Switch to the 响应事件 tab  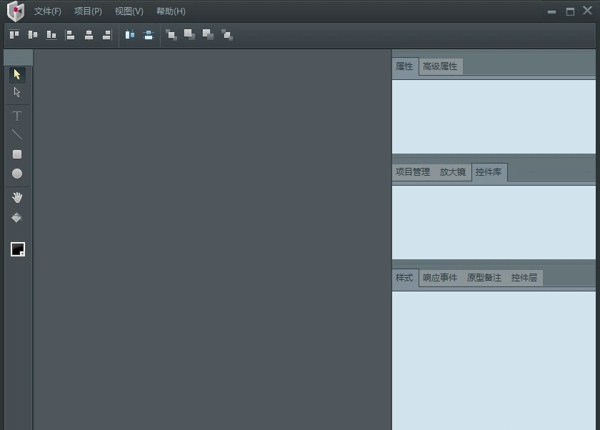coord(439,277)
